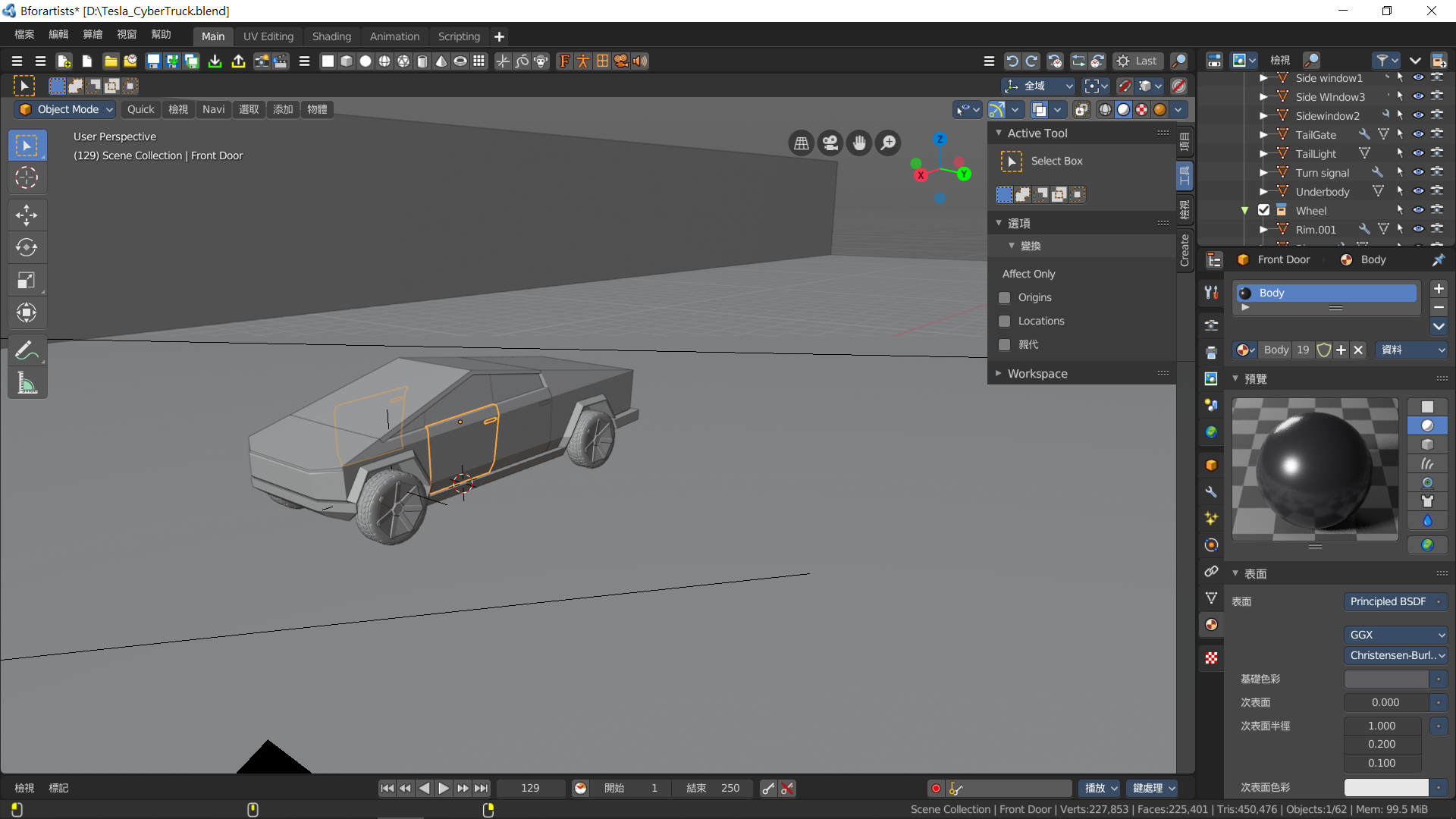Toggle fake user shield for Body material
The width and height of the screenshot is (1456, 819).
pos(1324,350)
